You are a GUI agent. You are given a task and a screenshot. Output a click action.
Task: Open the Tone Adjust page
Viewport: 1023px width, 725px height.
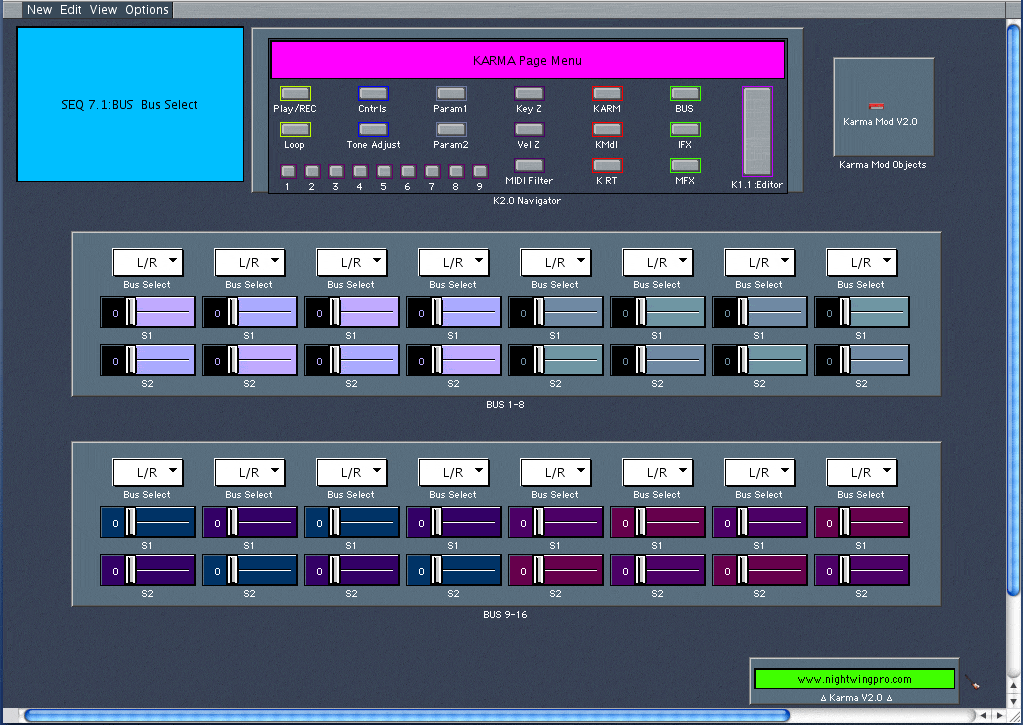click(x=373, y=130)
